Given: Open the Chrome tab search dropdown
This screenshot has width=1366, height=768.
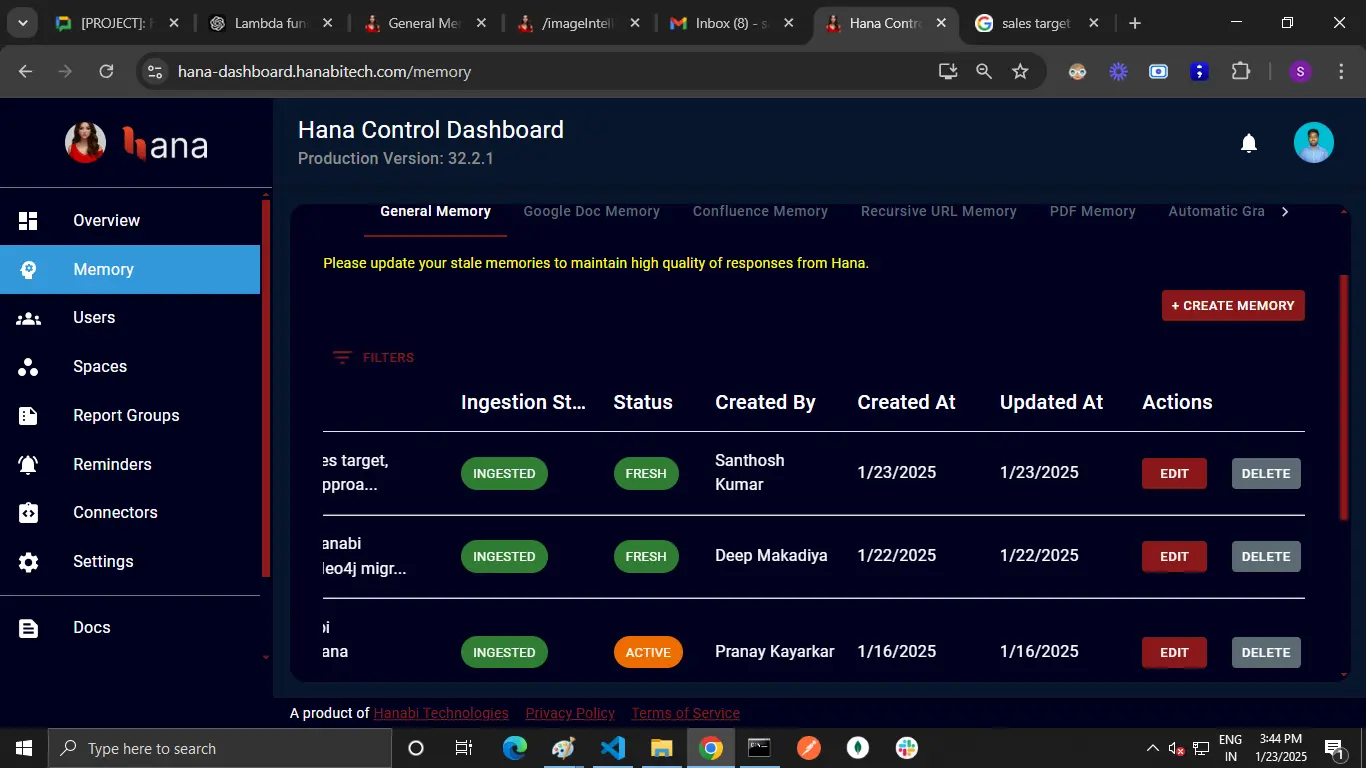Looking at the screenshot, I should pyautogui.click(x=22, y=23).
